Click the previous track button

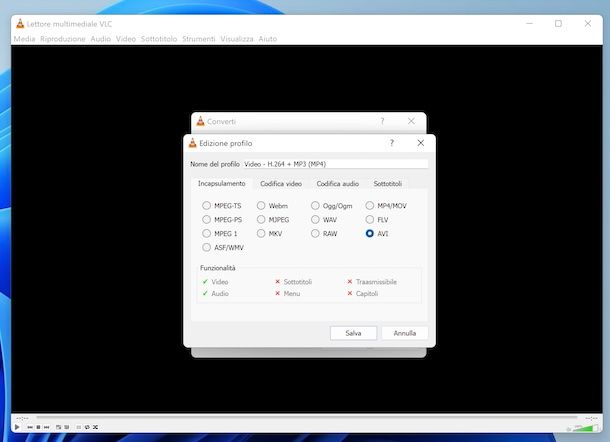coord(30,427)
